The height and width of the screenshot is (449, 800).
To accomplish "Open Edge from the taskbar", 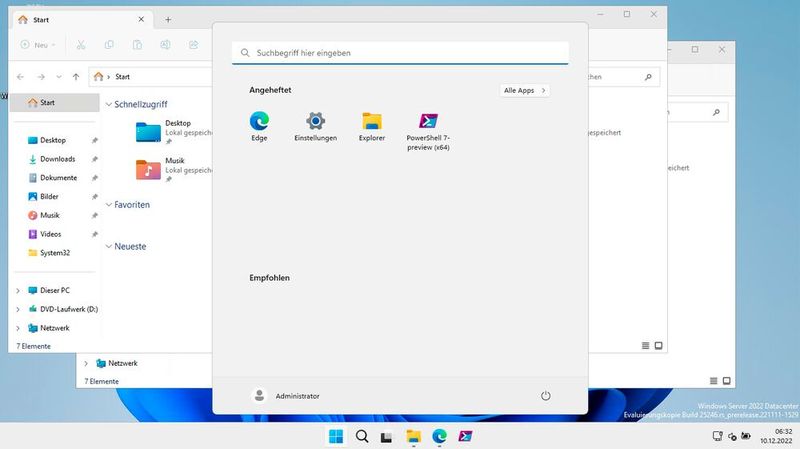I will [x=439, y=436].
